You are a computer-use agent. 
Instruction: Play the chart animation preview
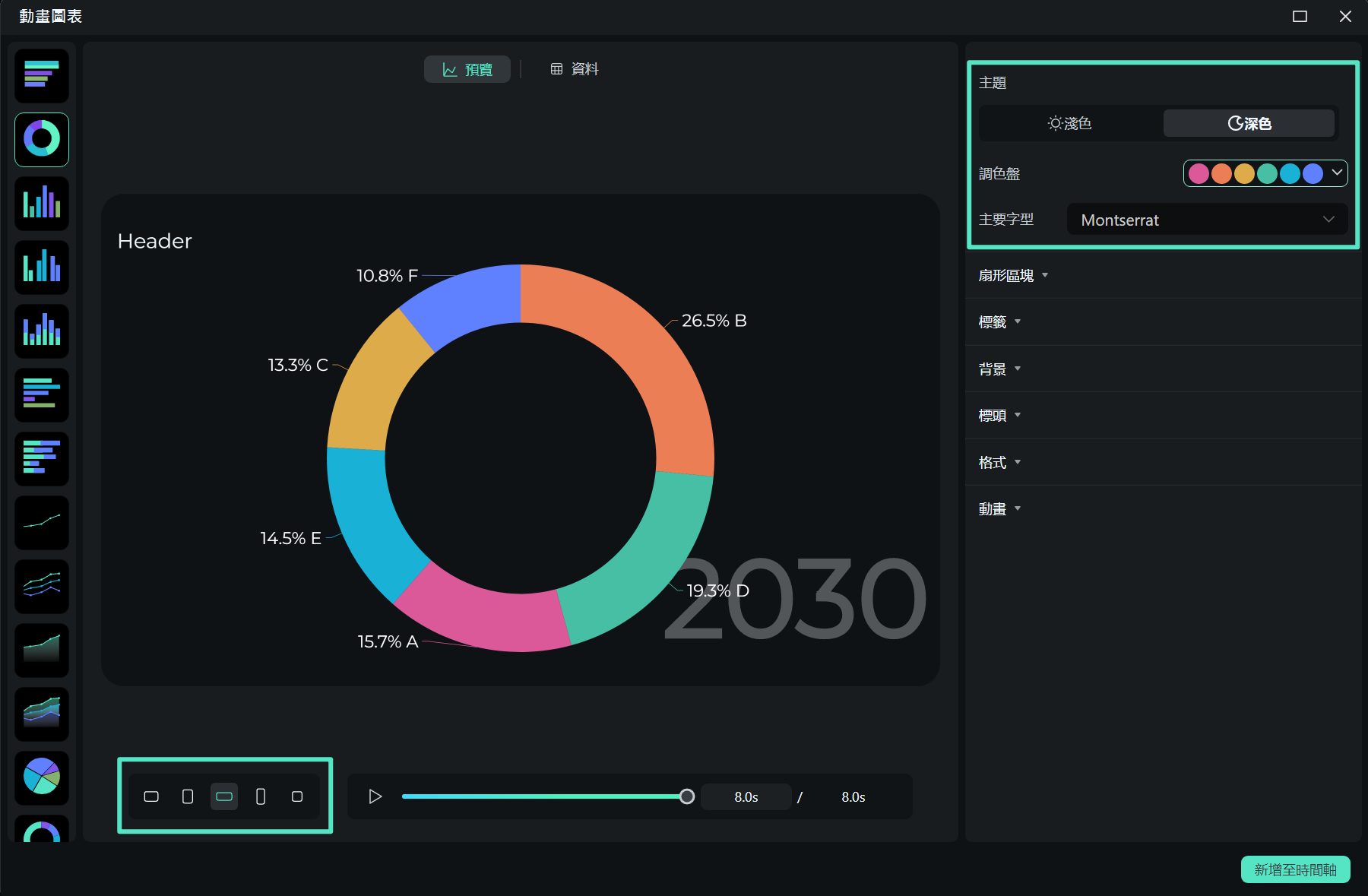[x=375, y=796]
